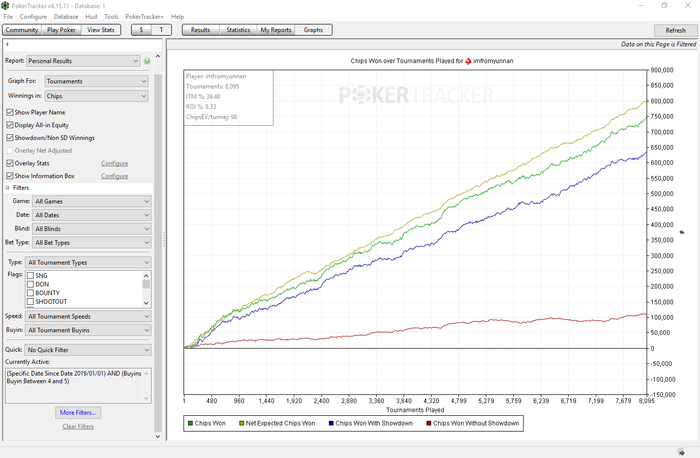700x458 pixels.
Task: Check the SNG flag checkbox
Action: coord(30,275)
